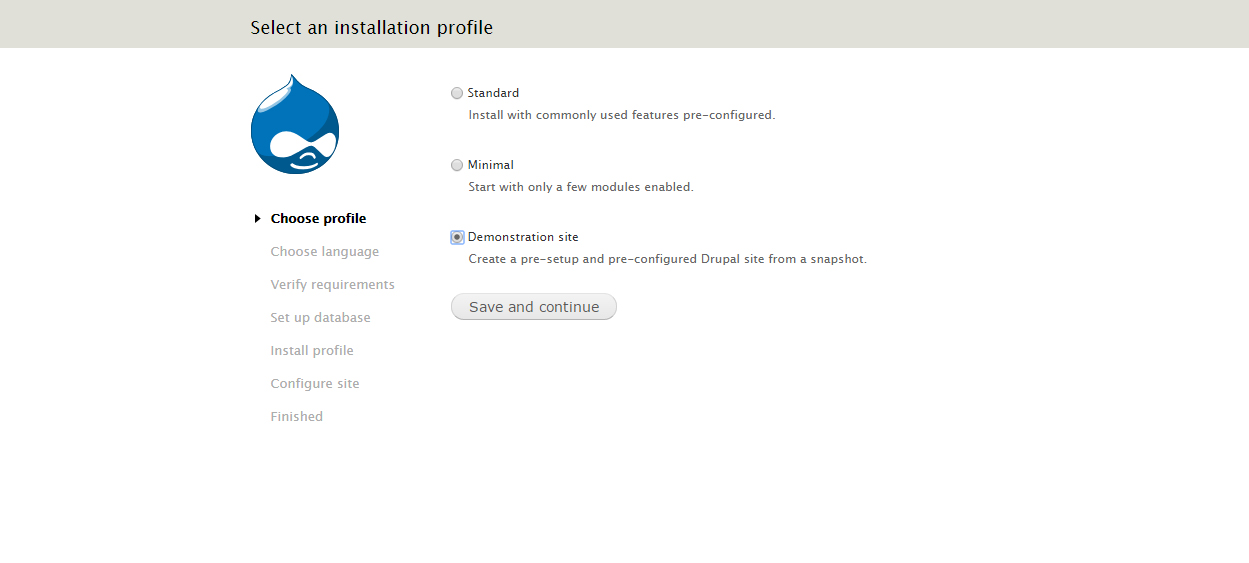The image size is (1249, 563).
Task: Click the Drupal drop logo
Action: (x=295, y=124)
